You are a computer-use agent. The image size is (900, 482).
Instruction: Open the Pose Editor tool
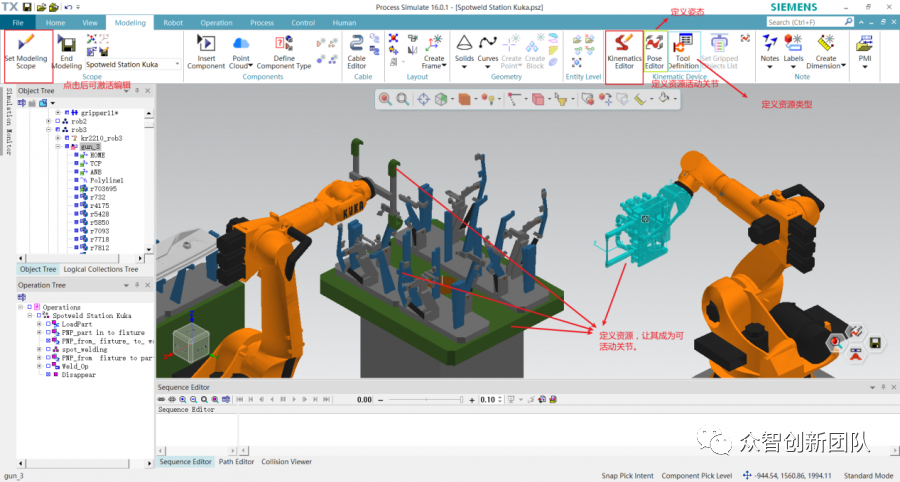tap(654, 44)
